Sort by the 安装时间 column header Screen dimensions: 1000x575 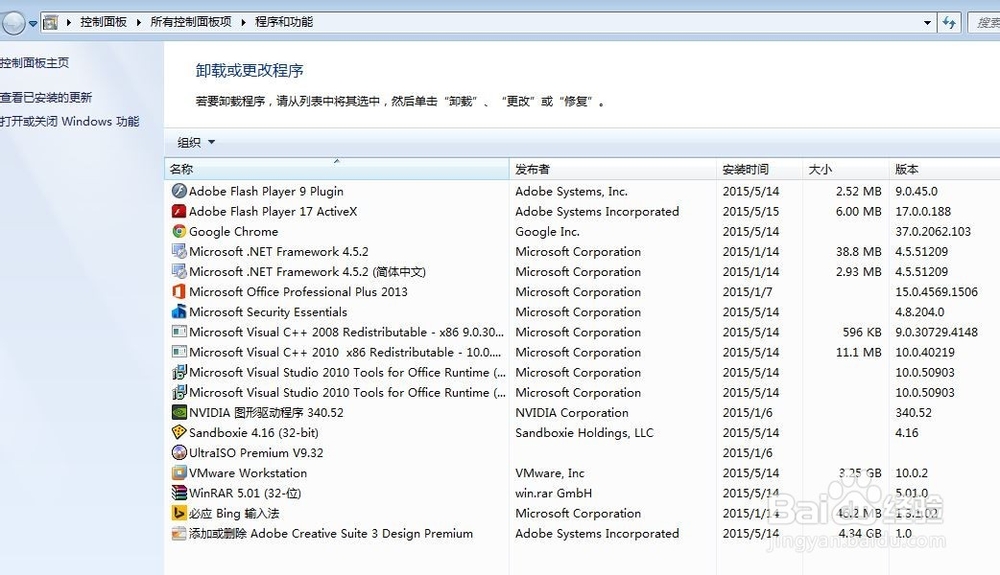coord(759,169)
